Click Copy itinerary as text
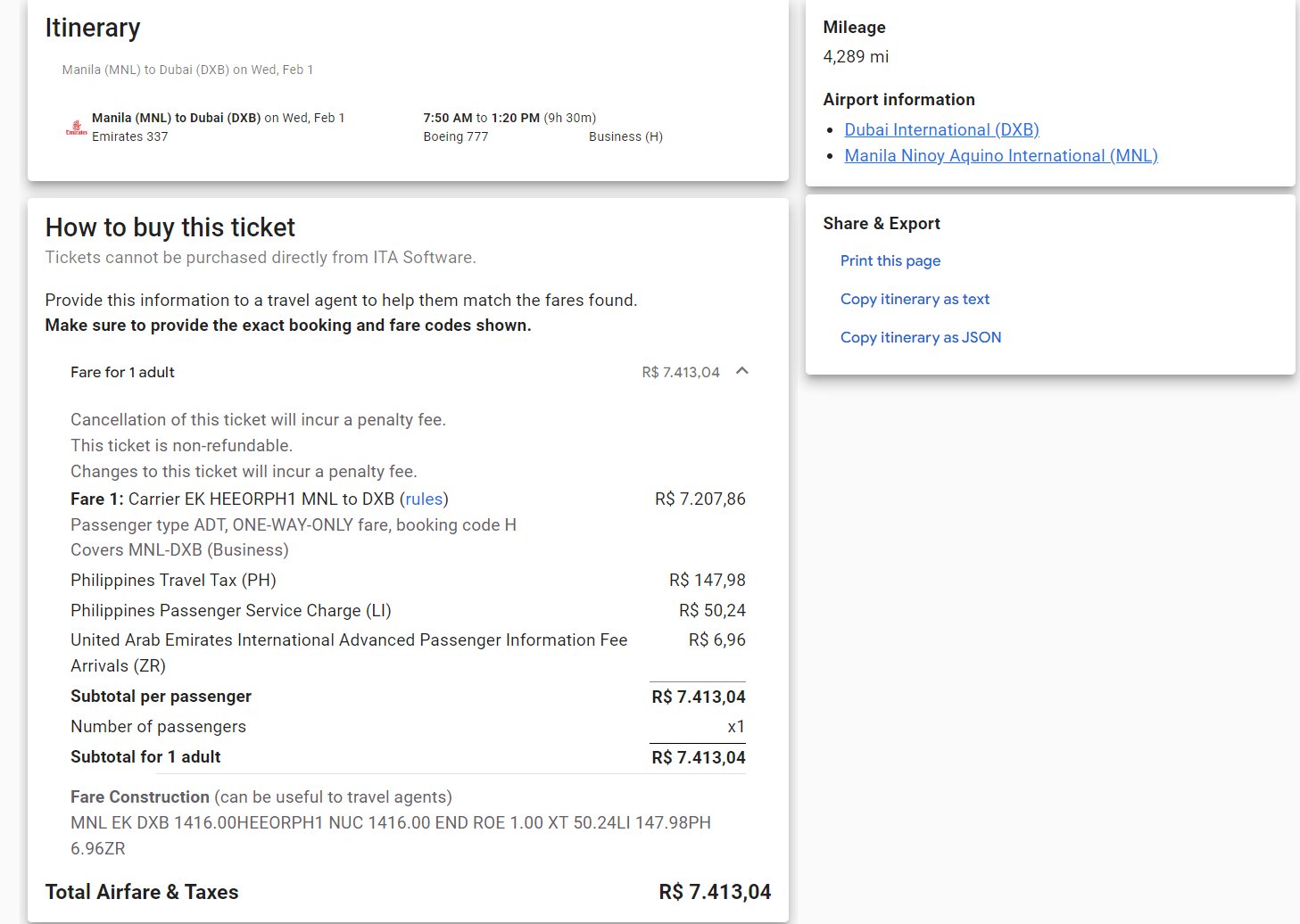The height and width of the screenshot is (924, 1300). 915,299
